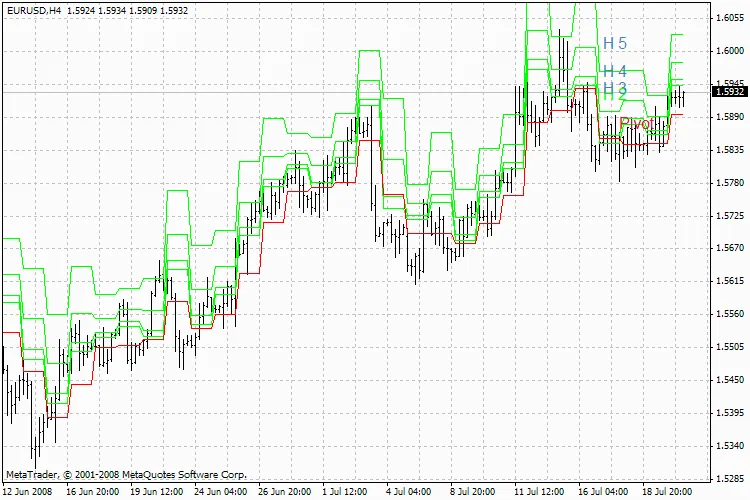This screenshot has width=750, height=500.
Task: Click the MetaTrader copyright text
Action: point(125,475)
